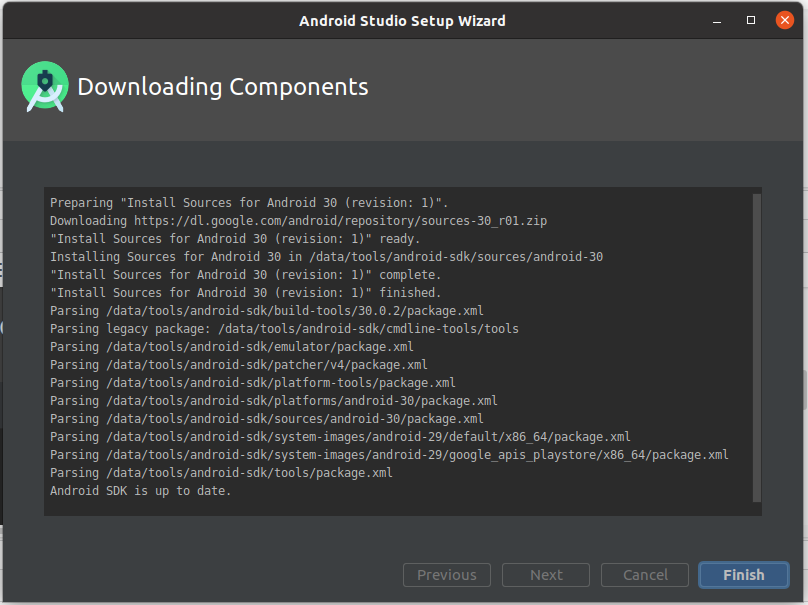Click the android-29/default/x86_64 package line

(x=340, y=437)
